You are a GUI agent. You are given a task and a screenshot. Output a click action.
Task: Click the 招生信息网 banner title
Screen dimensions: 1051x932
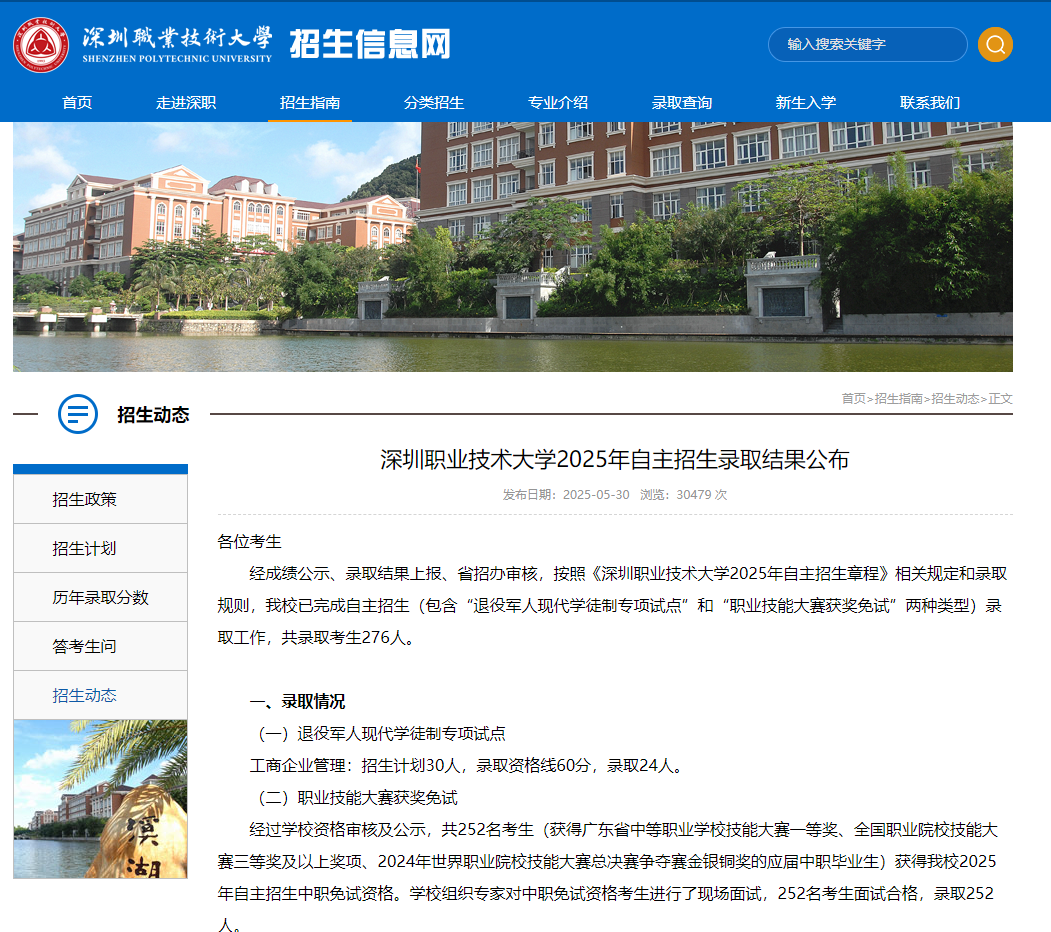[x=369, y=44]
